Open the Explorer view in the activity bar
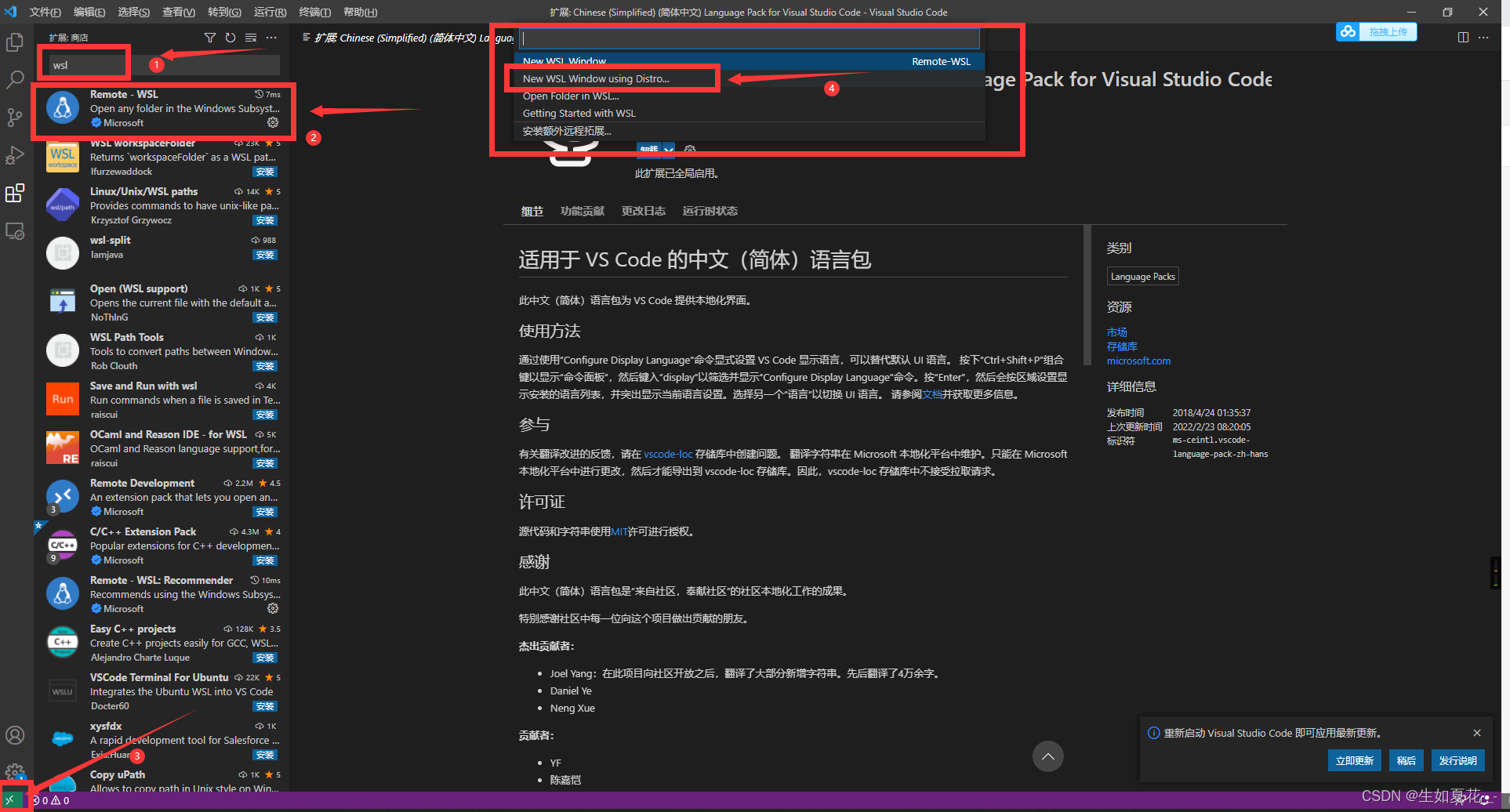 coord(15,42)
